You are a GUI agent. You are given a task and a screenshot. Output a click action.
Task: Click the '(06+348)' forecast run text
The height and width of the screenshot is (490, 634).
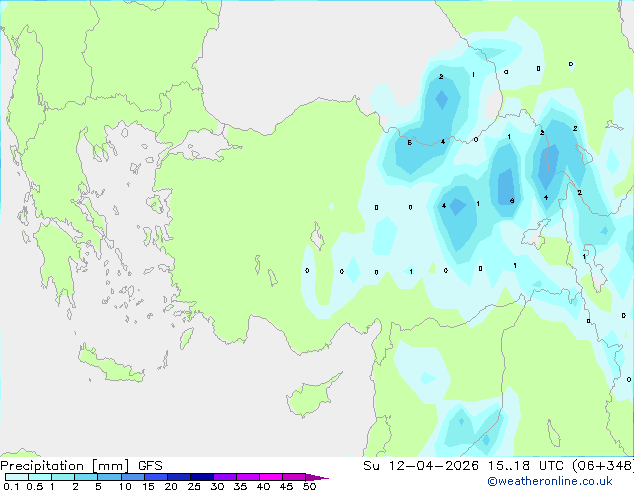pos(603,466)
